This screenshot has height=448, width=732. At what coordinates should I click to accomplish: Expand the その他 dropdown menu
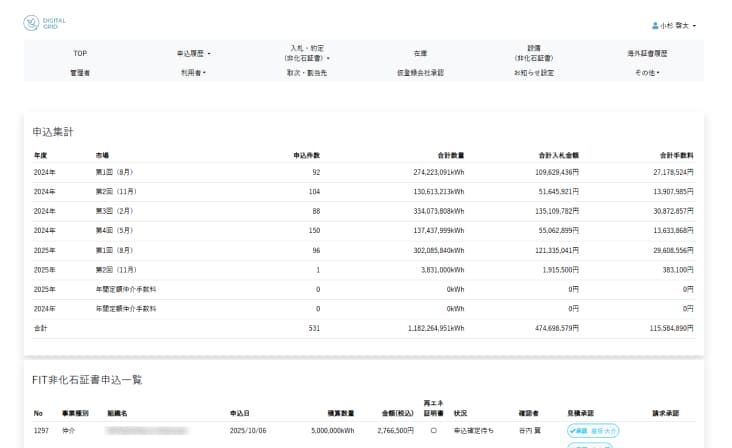point(647,73)
